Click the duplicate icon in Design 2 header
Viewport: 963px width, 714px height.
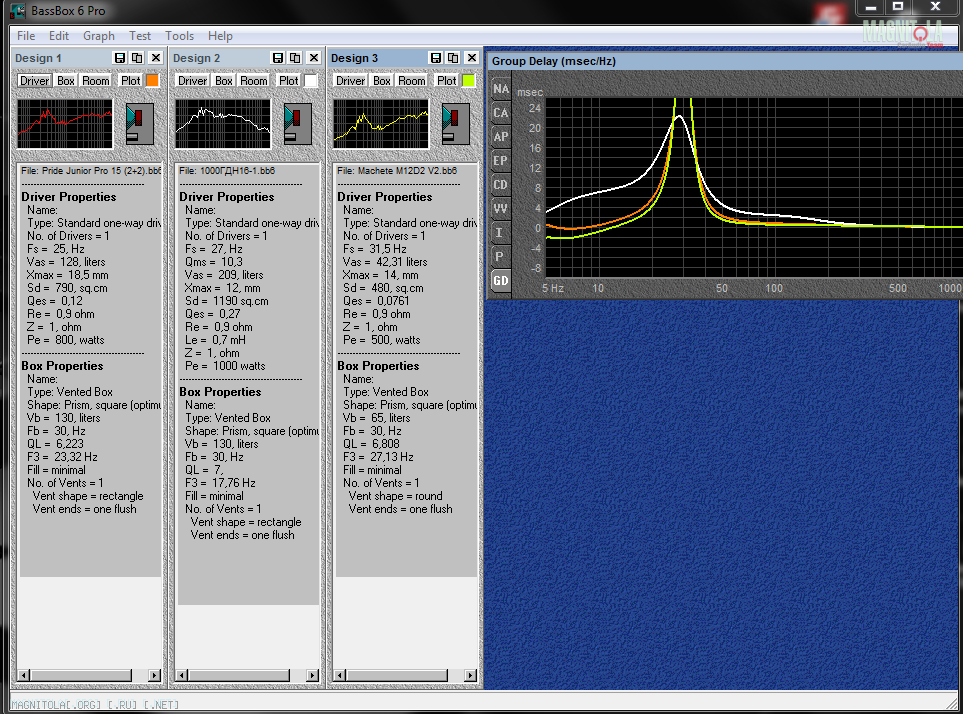[295, 59]
